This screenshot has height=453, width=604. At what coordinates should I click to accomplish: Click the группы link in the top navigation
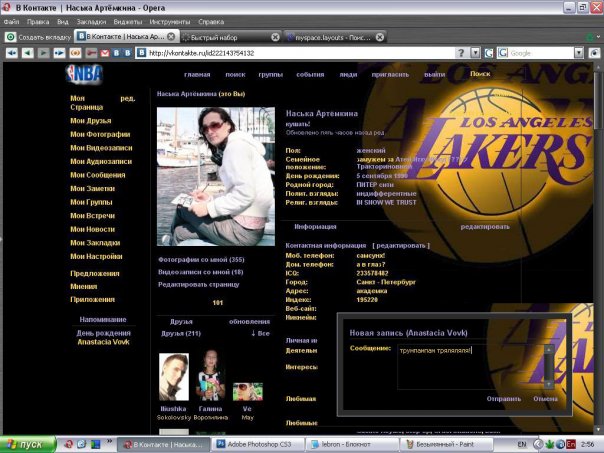click(270, 74)
